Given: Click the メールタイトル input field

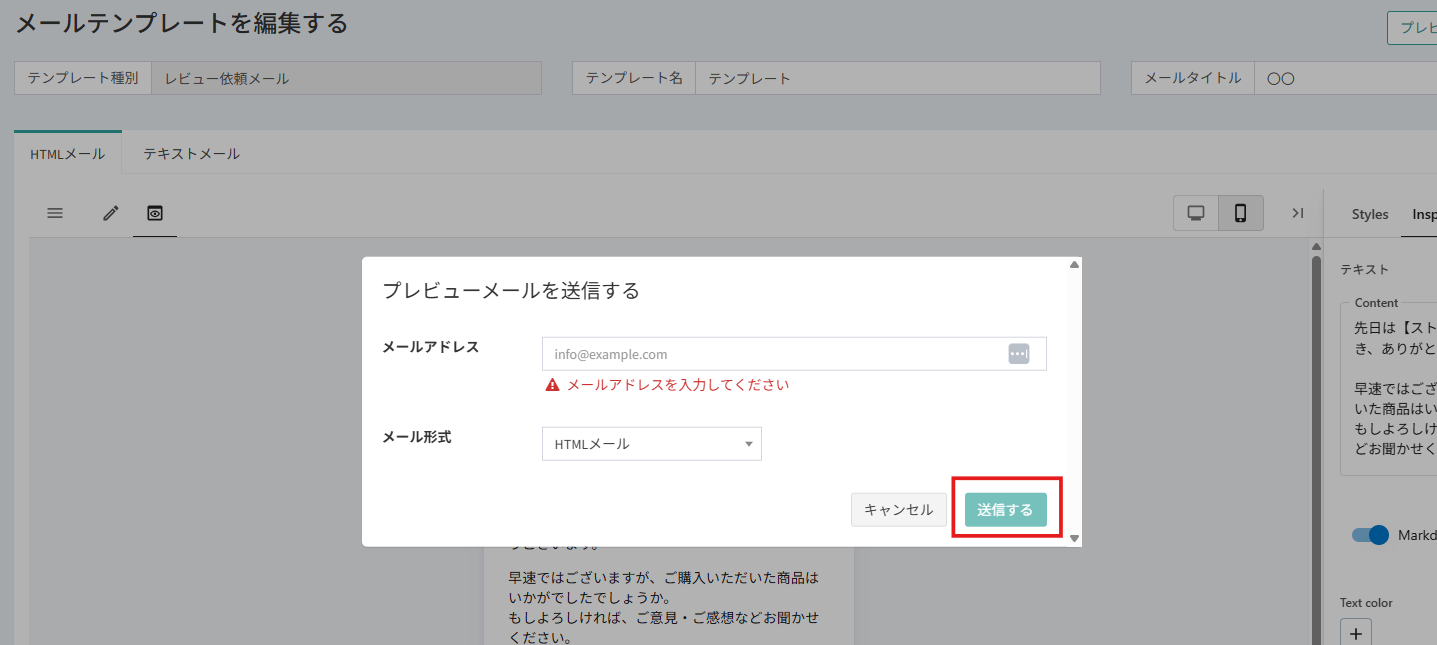Looking at the screenshot, I should pyautogui.click(x=1345, y=78).
